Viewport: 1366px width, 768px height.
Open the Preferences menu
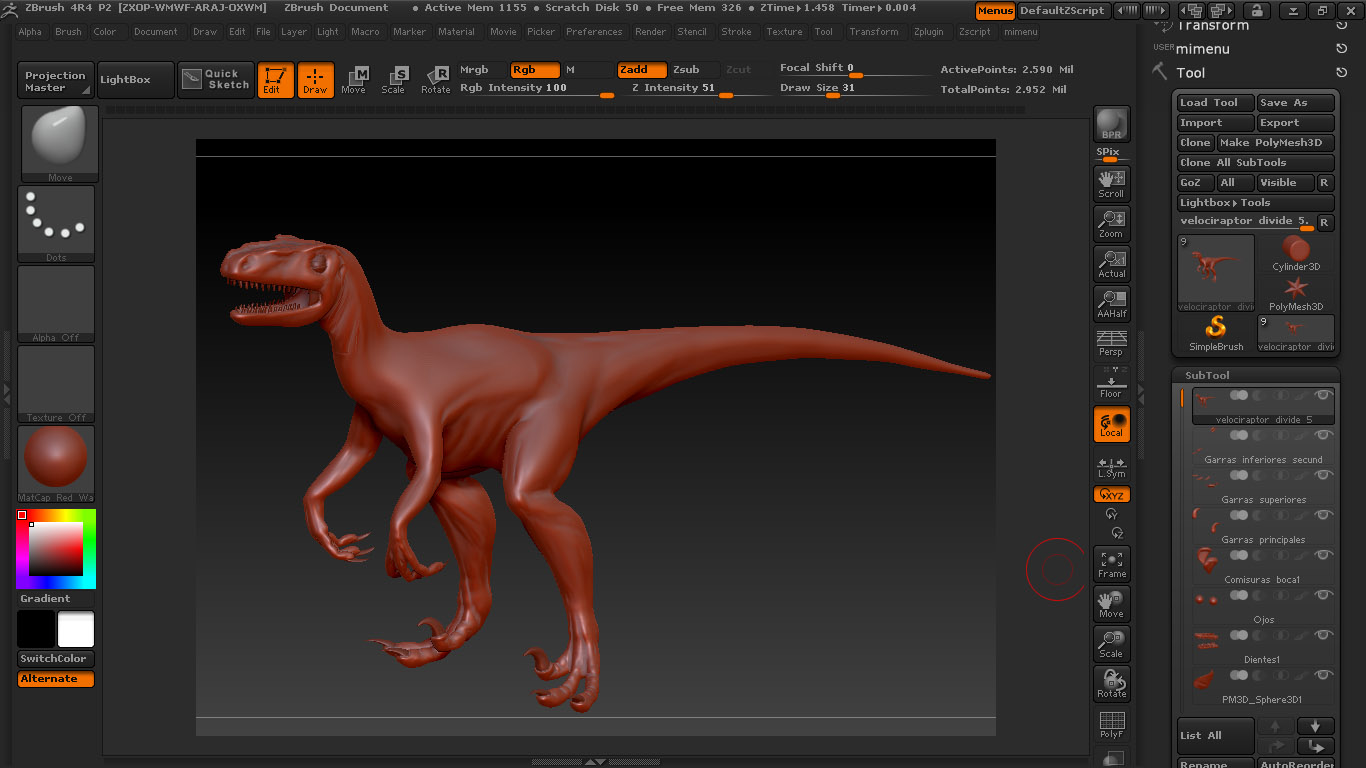click(x=594, y=32)
